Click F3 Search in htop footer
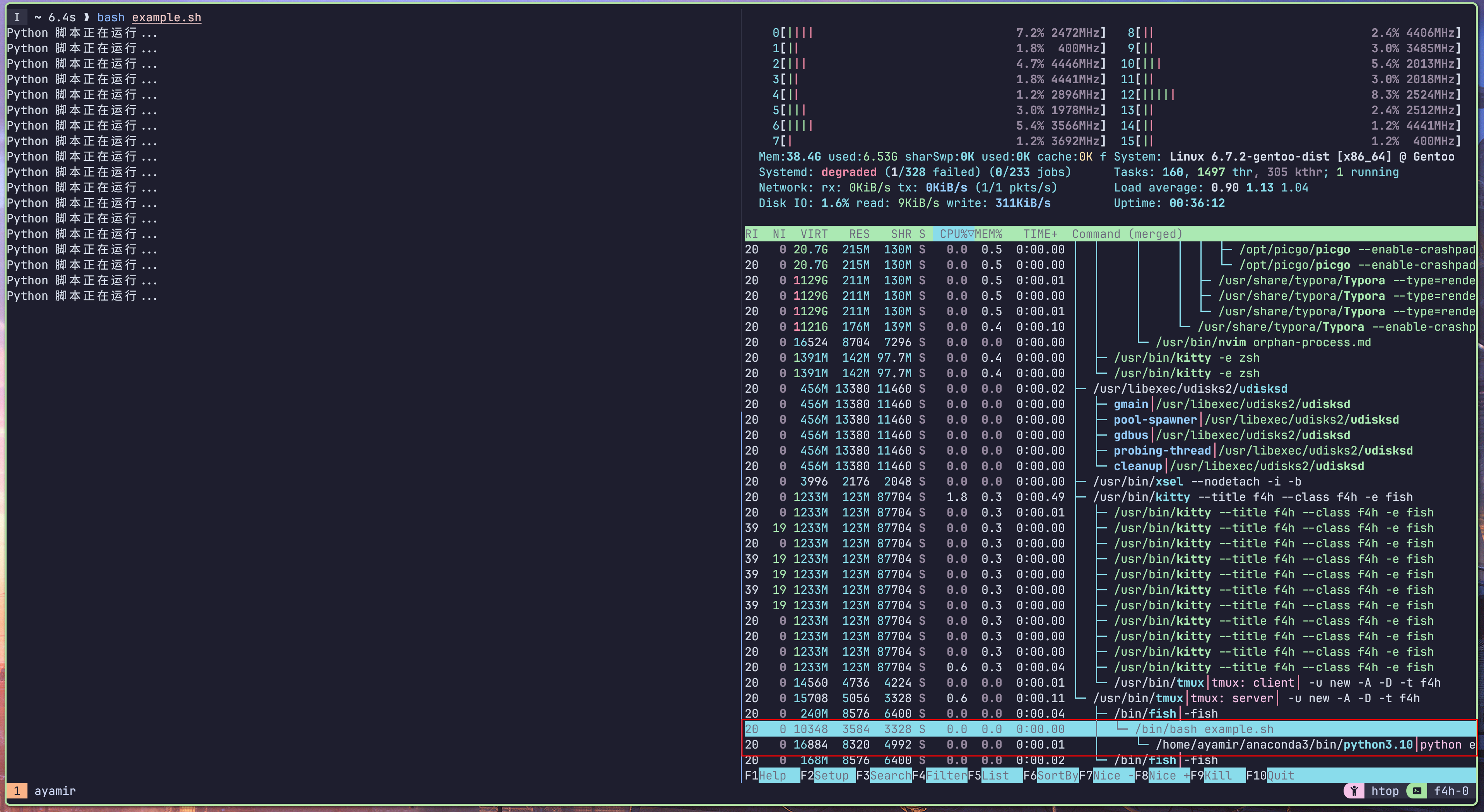 [x=890, y=775]
